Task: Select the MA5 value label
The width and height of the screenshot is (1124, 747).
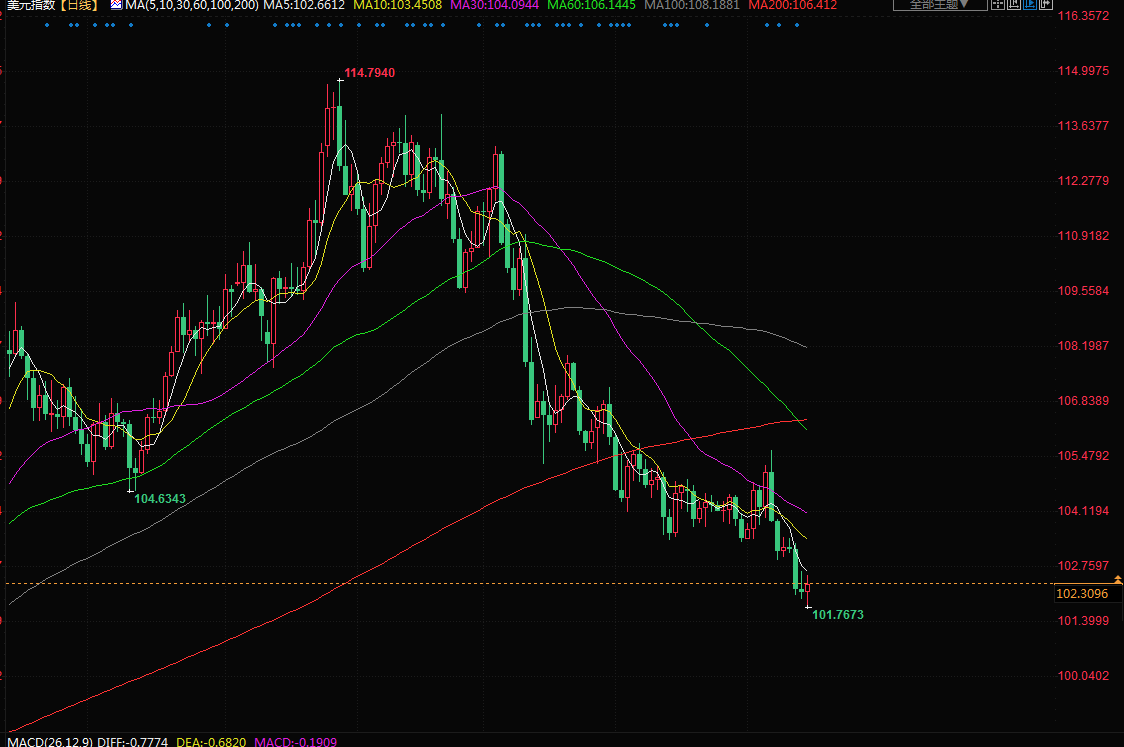Action: (304, 5)
